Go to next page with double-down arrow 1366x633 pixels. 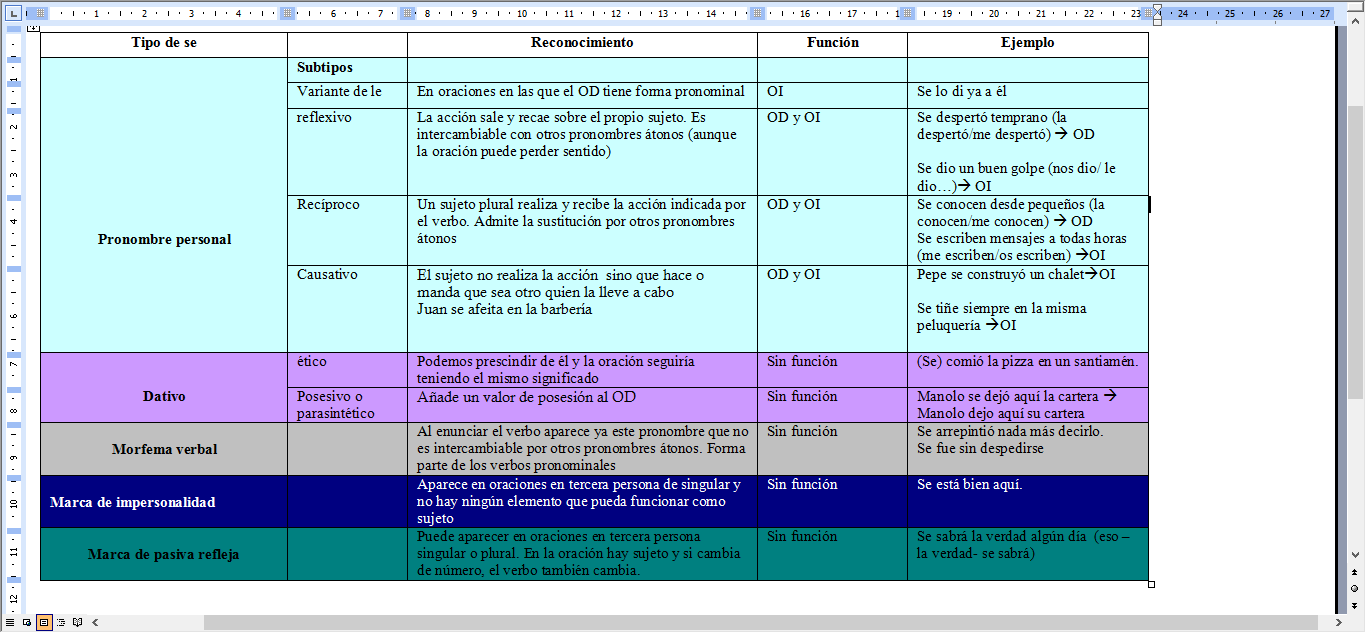(x=1356, y=604)
